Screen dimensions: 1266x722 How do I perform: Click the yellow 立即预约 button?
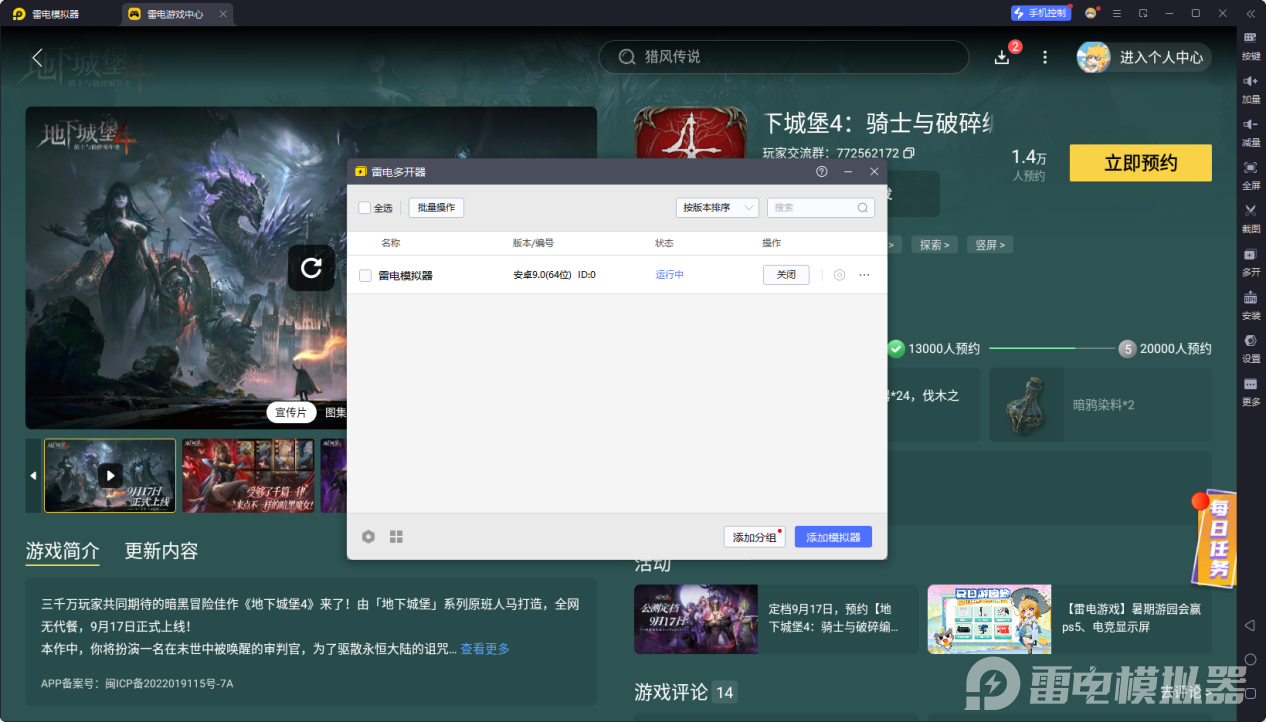click(x=1140, y=163)
